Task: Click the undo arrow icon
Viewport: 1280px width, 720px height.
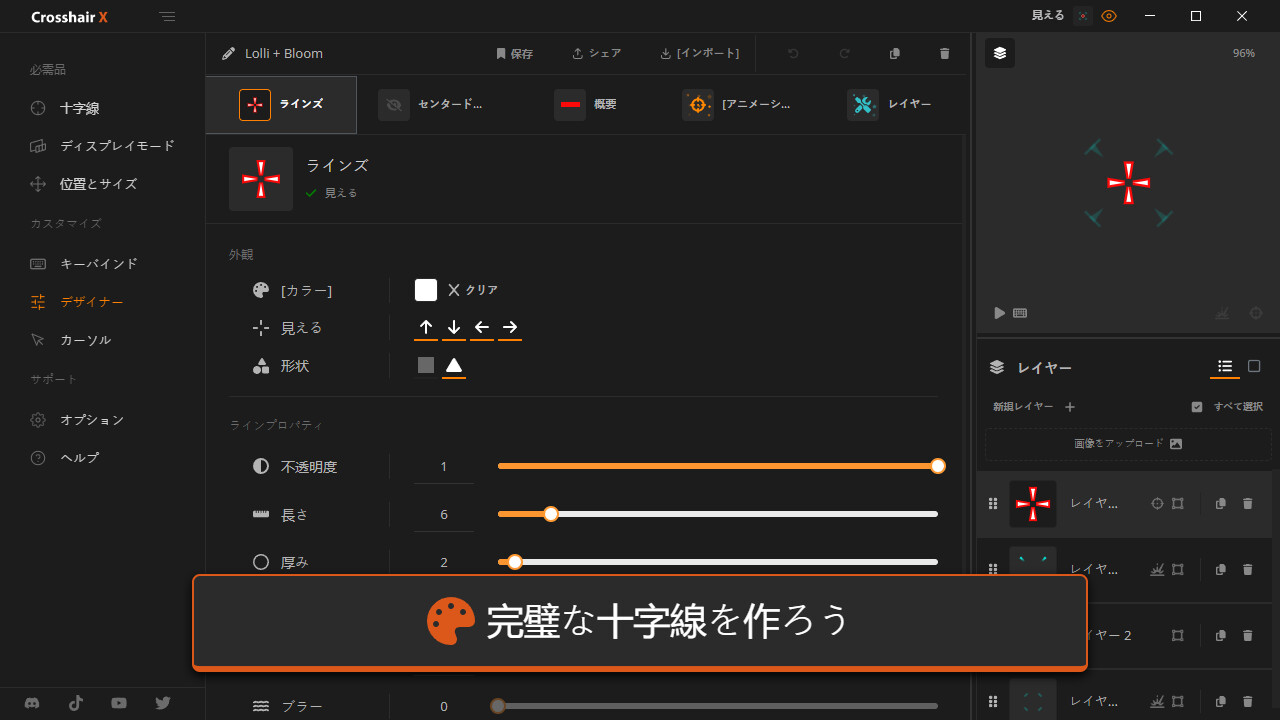Action: point(793,54)
